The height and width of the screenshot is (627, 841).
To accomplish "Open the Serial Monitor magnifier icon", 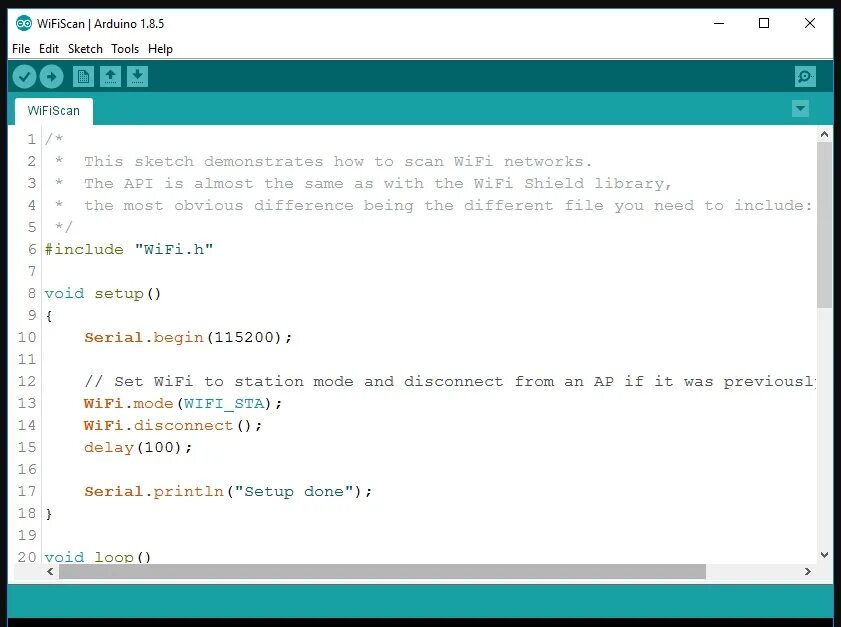I will pos(805,77).
